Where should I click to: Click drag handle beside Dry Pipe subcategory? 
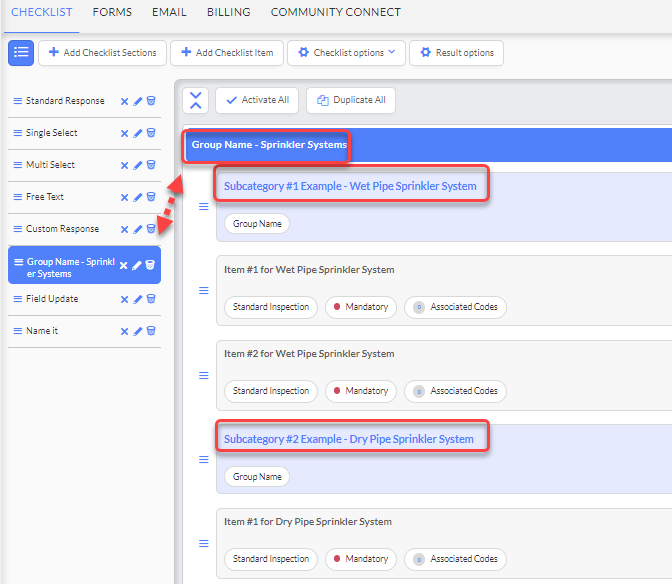click(x=204, y=460)
